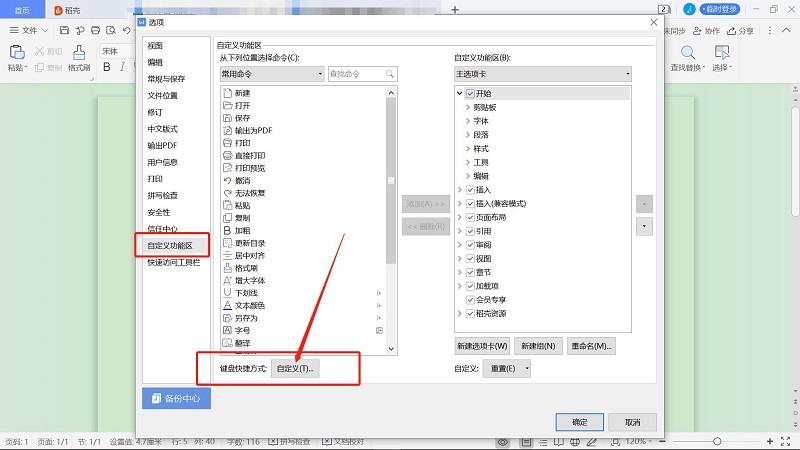Open the 常规与保存 options category
This screenshot has height=450, width=800.
(166, 79)
